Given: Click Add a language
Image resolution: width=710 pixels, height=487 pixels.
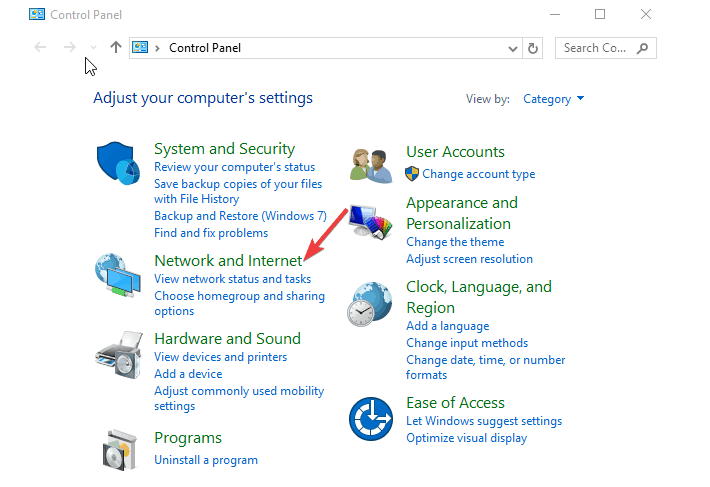Looking at the screenshot, I should tap(448, 326).
